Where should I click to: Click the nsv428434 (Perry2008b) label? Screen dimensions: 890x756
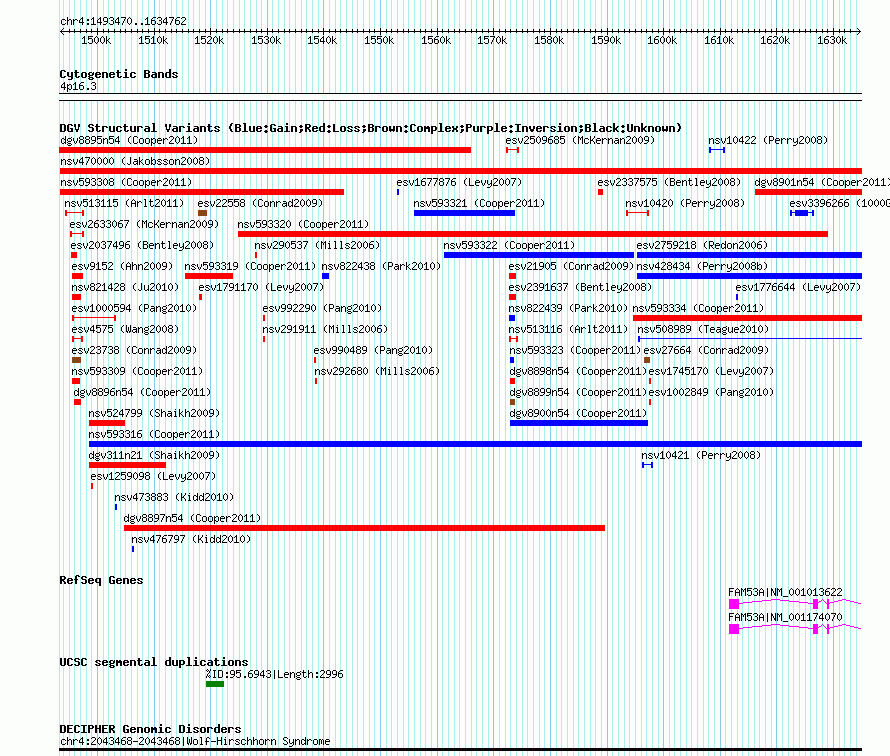click(703, 266)
